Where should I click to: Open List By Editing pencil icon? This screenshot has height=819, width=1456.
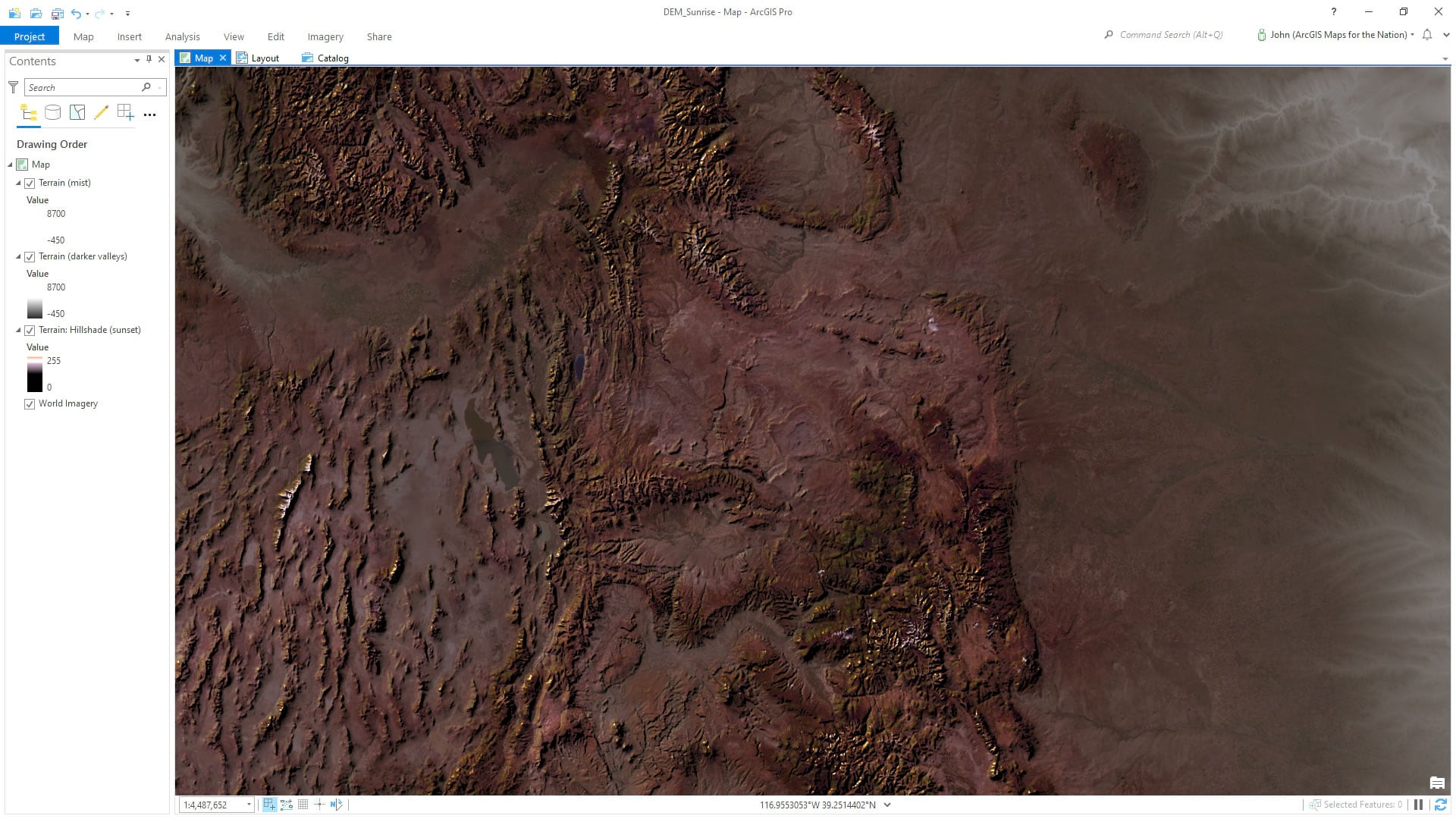pos(101,113)
